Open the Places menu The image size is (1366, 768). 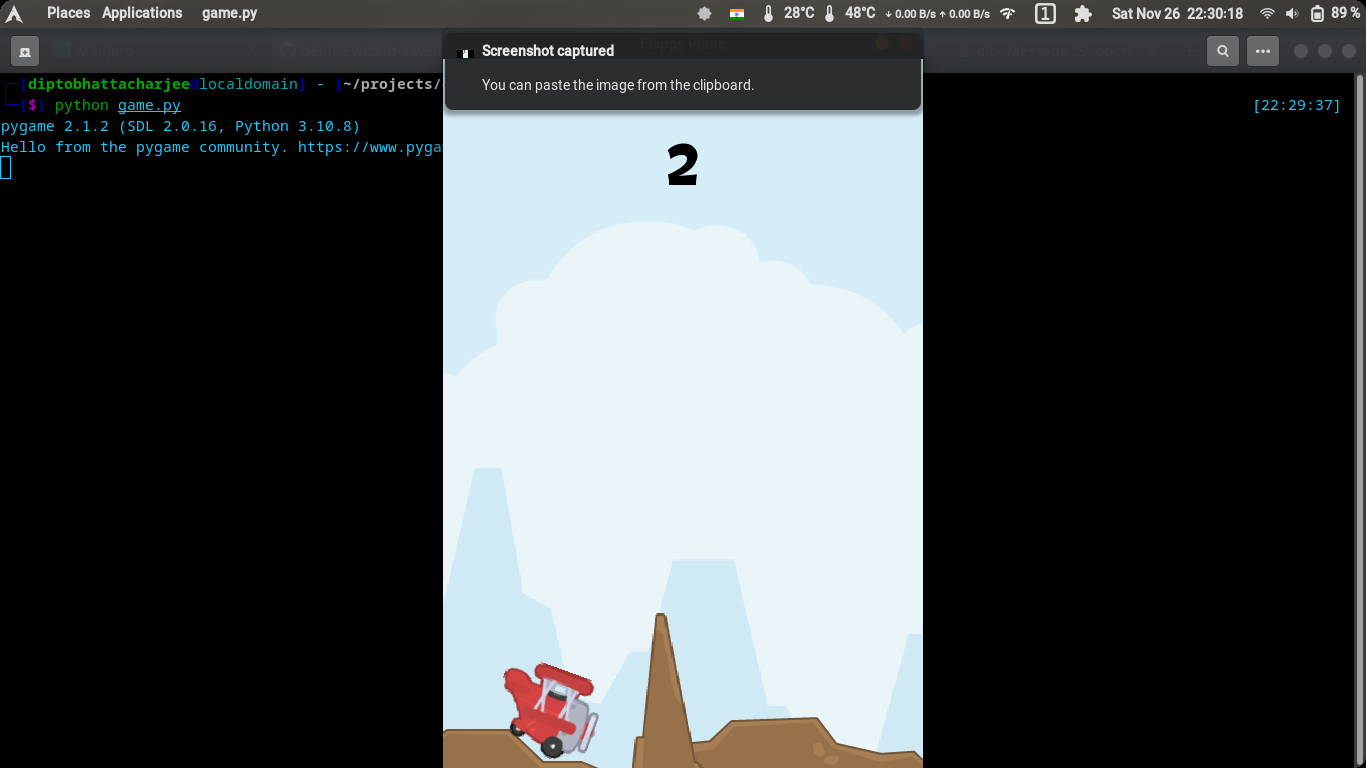coord(68,13)
